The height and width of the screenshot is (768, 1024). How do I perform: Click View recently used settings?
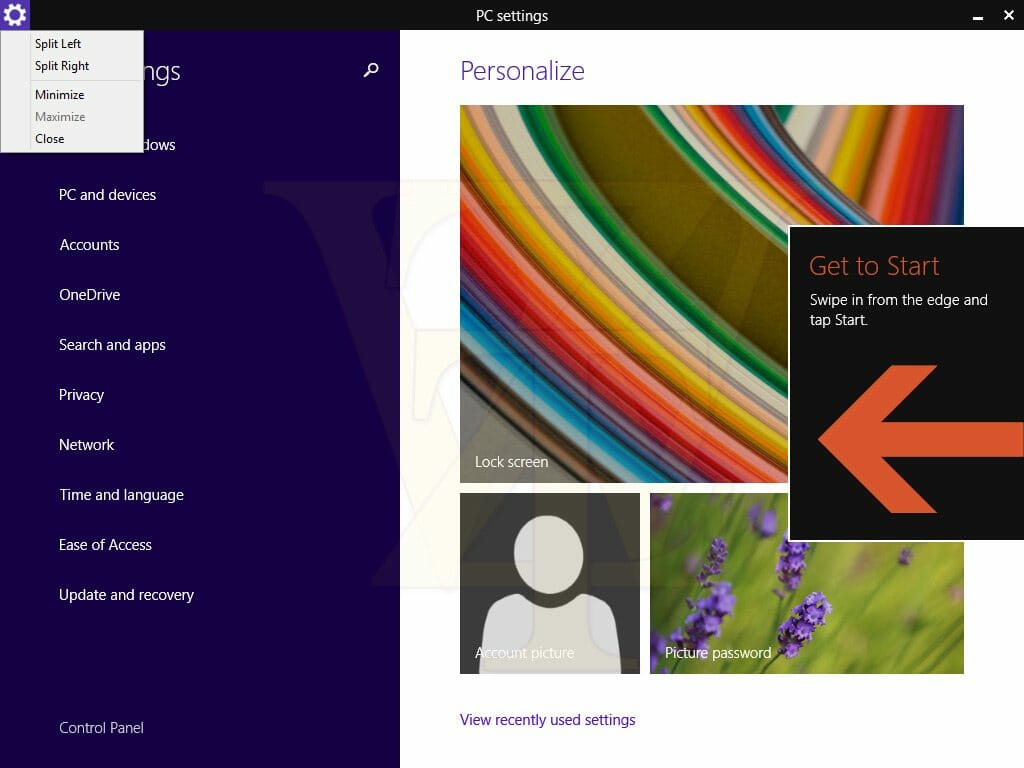(x=548, y=719)
